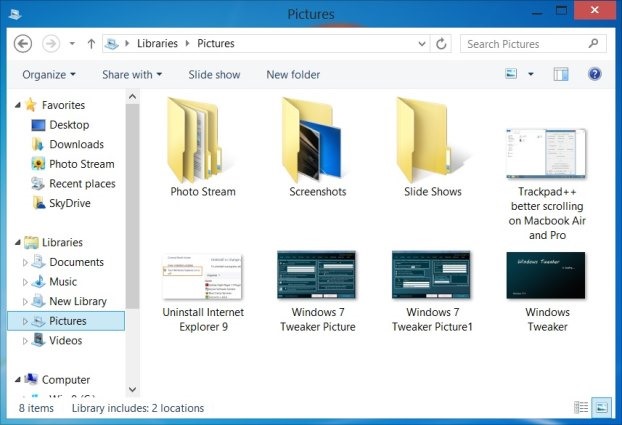Create a New folder

[x=293, y=75]
